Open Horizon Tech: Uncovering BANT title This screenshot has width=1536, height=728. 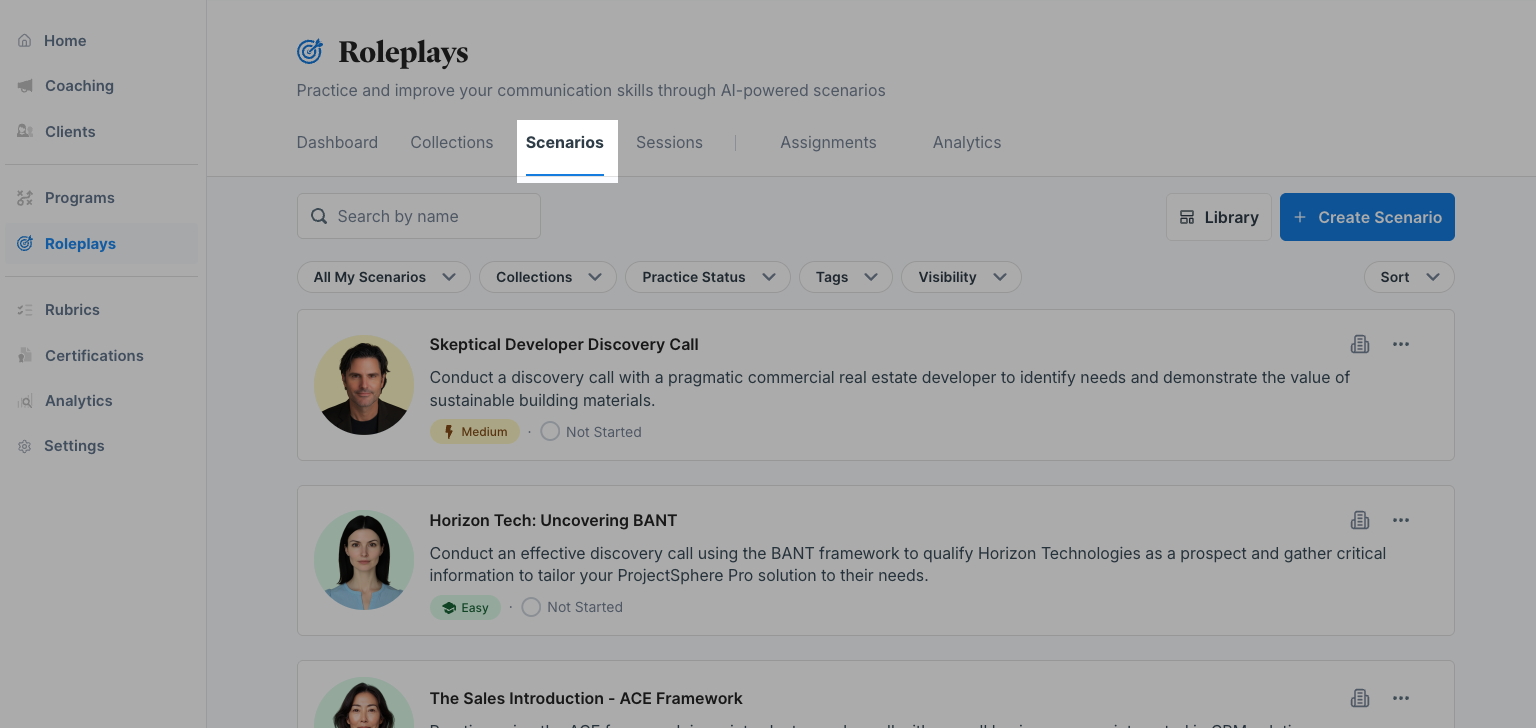(x=553, y=520)
